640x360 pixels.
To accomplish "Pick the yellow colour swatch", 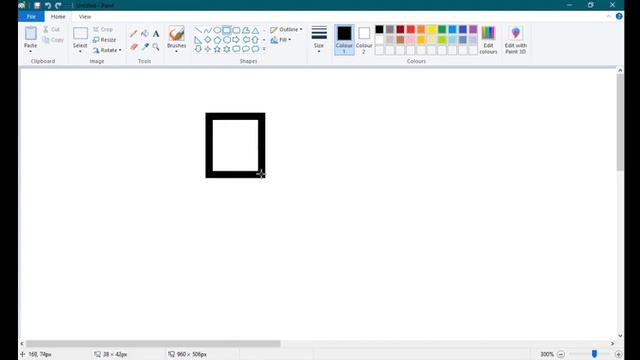I will 431,29.
